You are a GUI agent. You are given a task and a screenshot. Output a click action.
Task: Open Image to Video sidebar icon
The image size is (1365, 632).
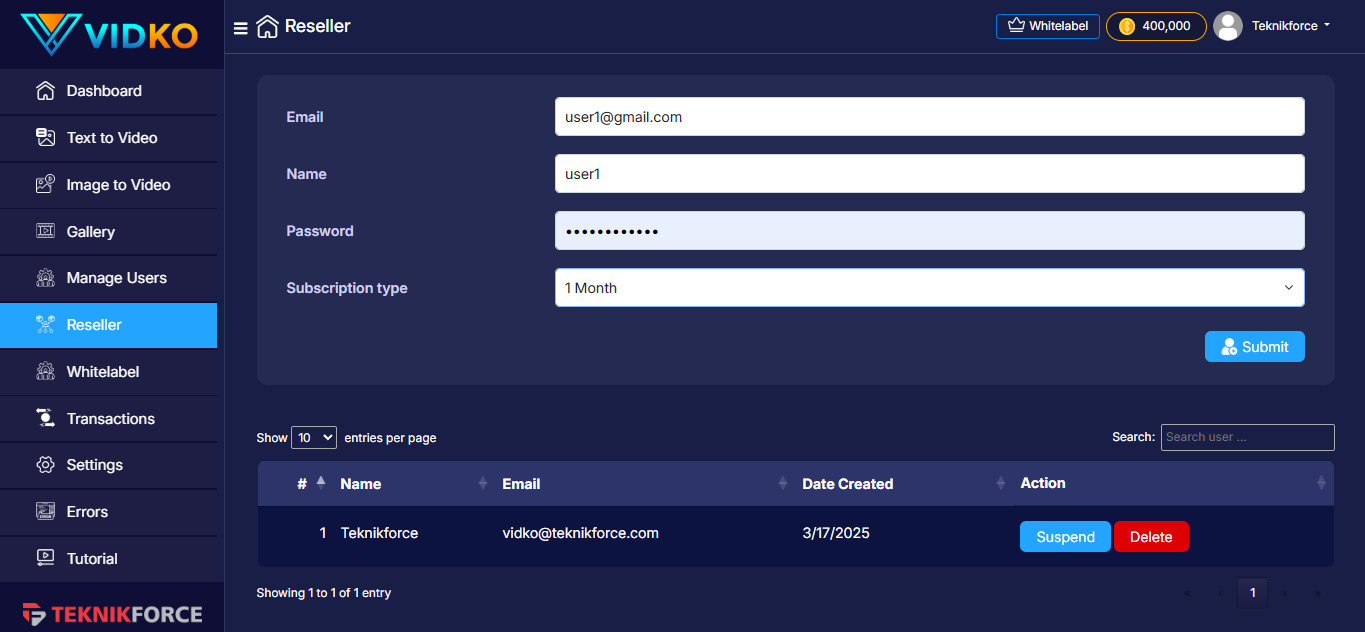click(45, 185)
